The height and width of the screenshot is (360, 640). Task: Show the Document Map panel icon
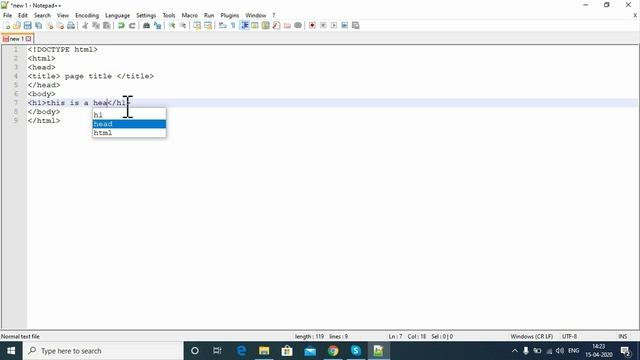[266, 25]
